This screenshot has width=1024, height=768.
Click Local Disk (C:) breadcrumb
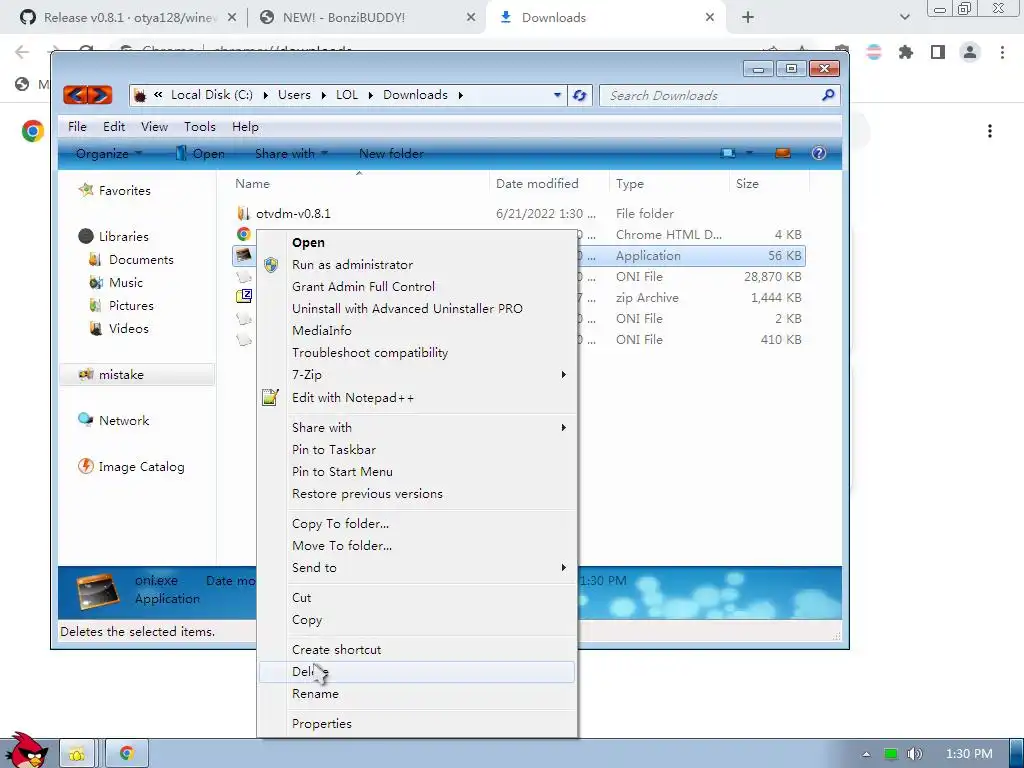[212, 95]
